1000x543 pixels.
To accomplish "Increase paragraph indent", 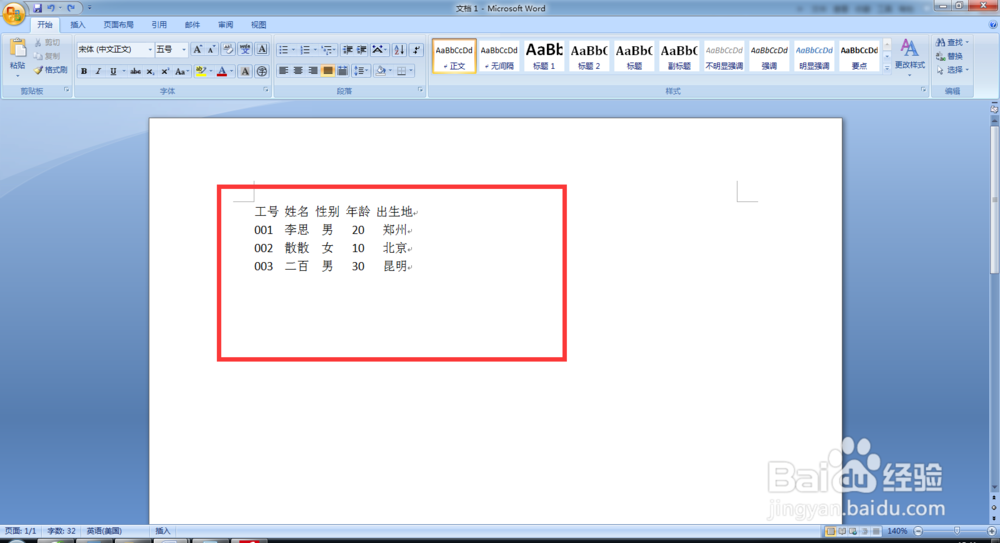I will click(x=362, y=50).
